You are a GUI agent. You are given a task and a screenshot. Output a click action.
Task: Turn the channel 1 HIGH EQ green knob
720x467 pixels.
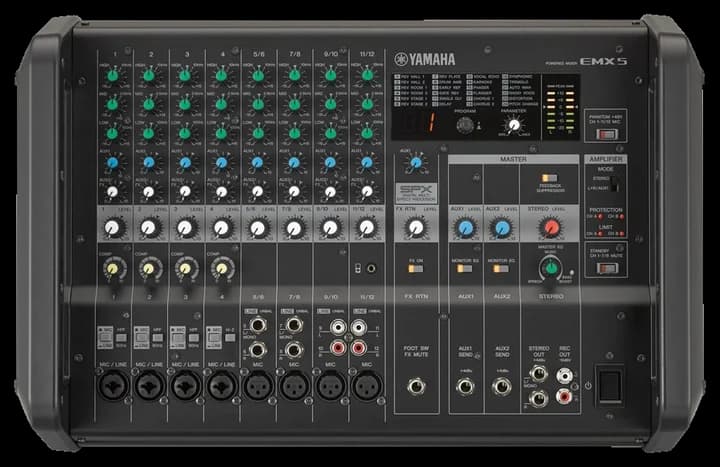tap(112, 75)
